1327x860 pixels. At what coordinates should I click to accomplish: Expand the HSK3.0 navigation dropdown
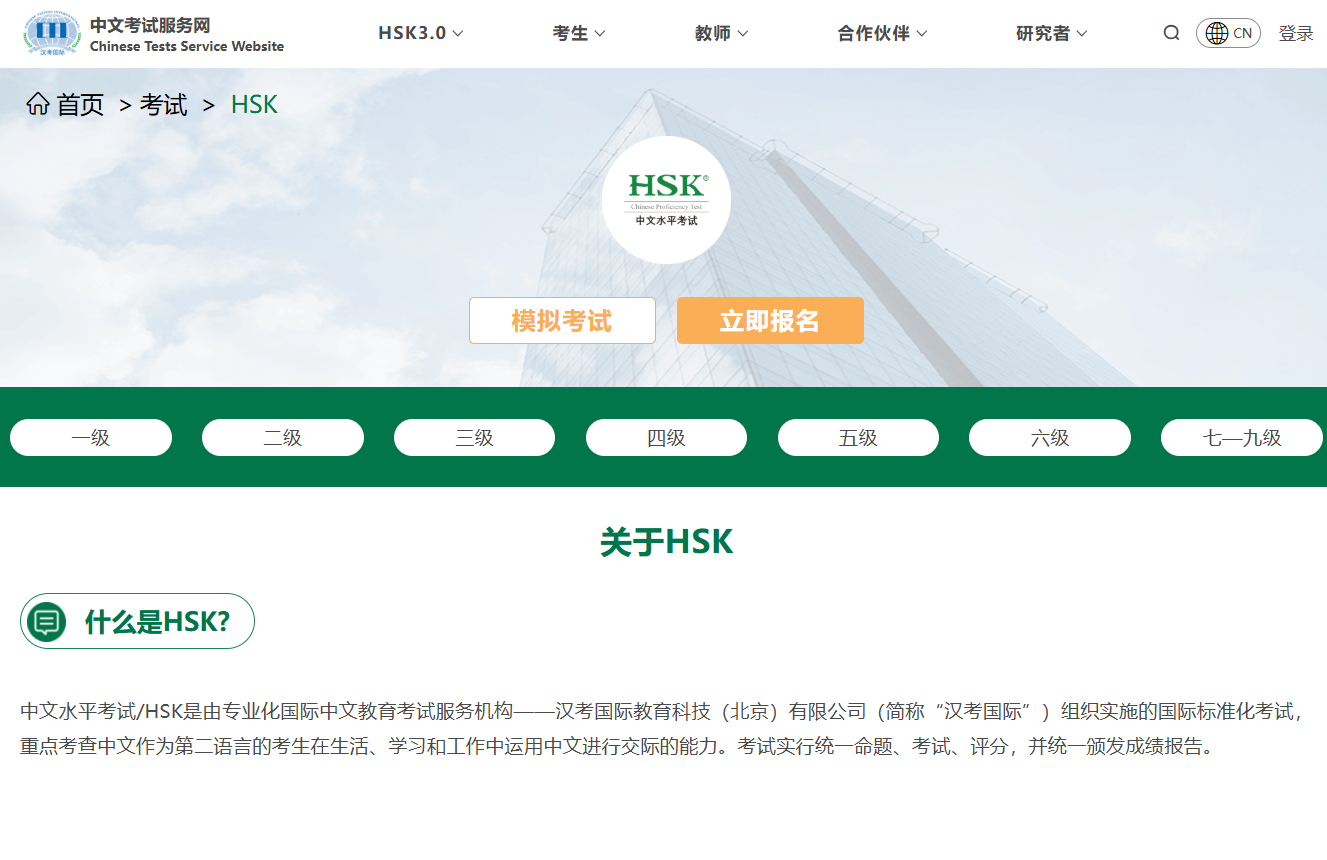(x=418, y=32)
